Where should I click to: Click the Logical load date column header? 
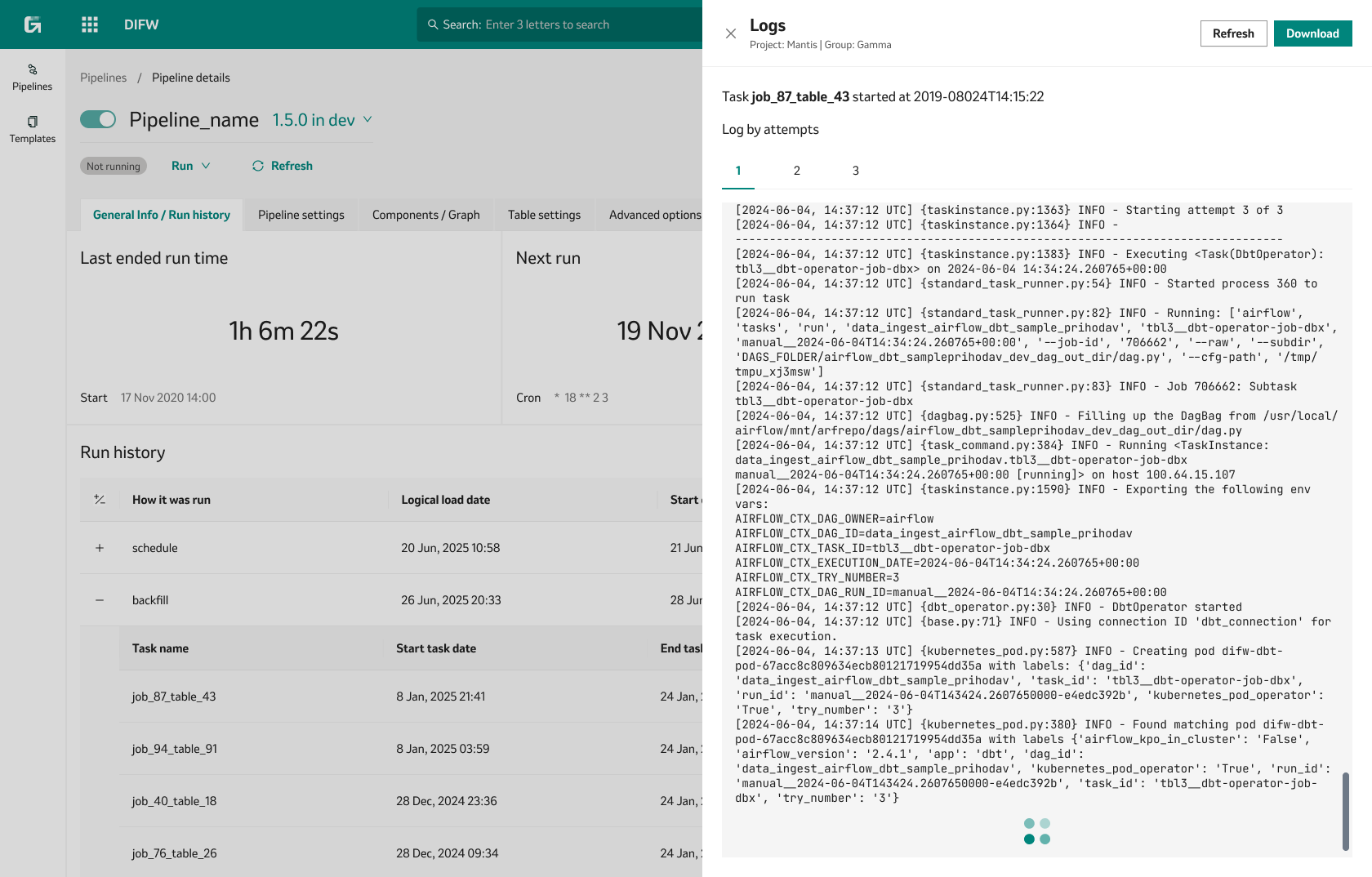pos(446,500)
